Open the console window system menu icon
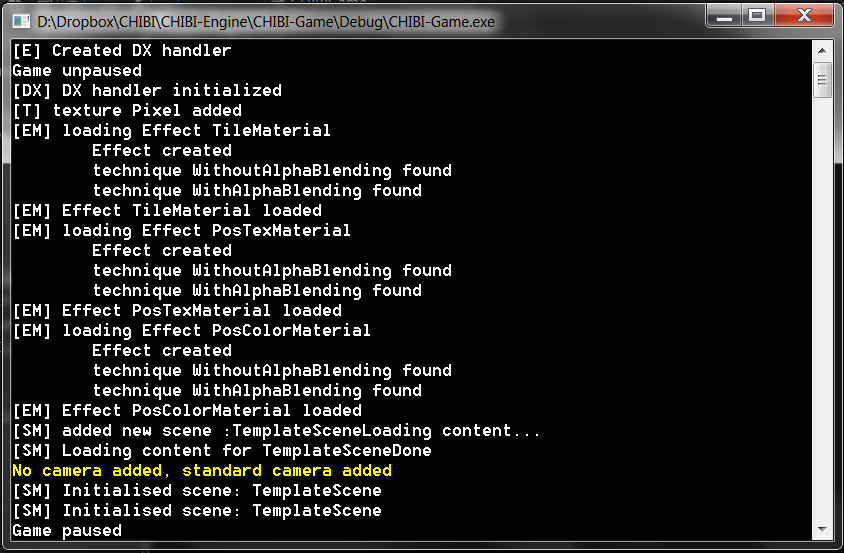 (21, 21)
